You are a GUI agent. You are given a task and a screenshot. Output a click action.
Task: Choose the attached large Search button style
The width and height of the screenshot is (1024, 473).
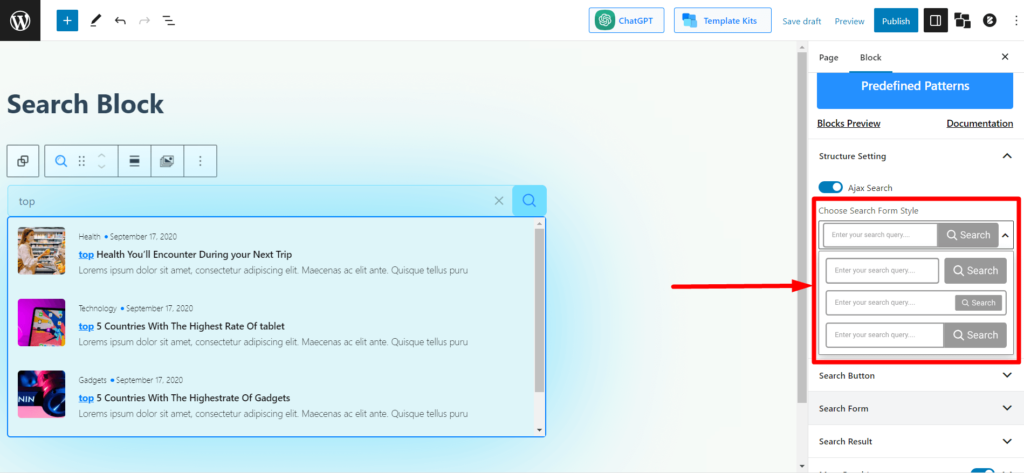(916, 334)
